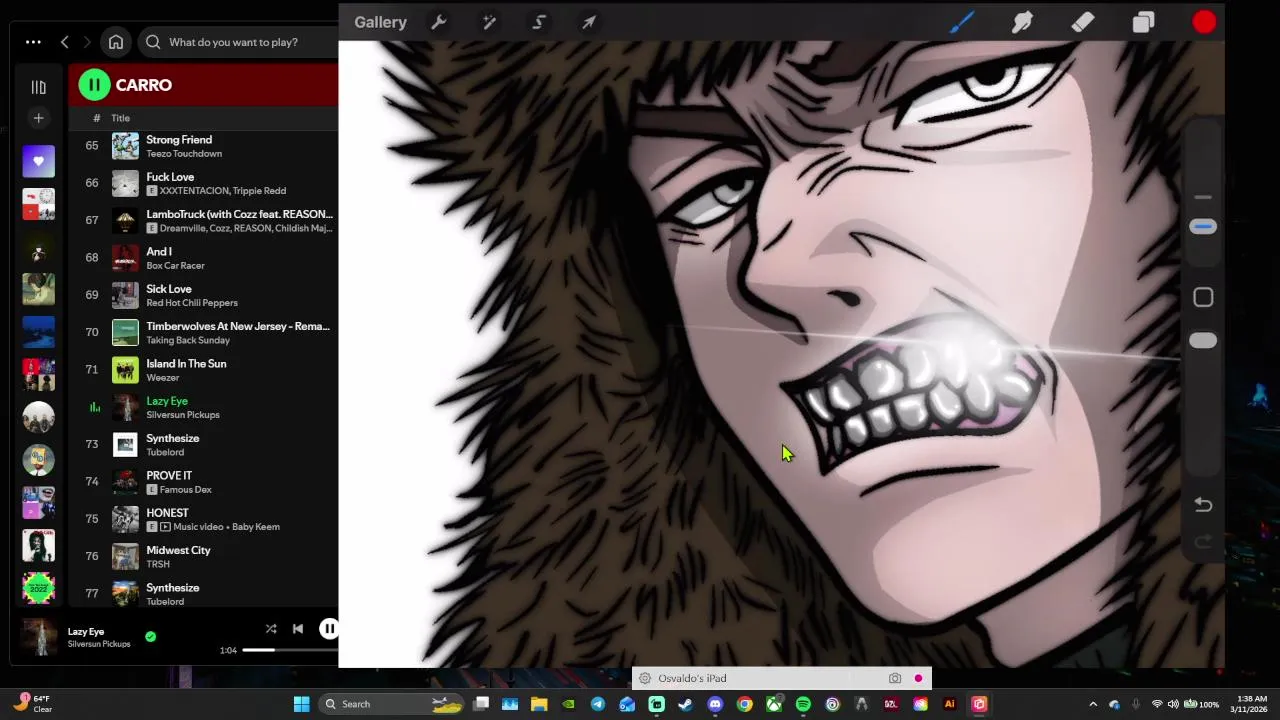Open artist Box Car Racer
Screen dimensions: 1280x720
pos(175,266)
